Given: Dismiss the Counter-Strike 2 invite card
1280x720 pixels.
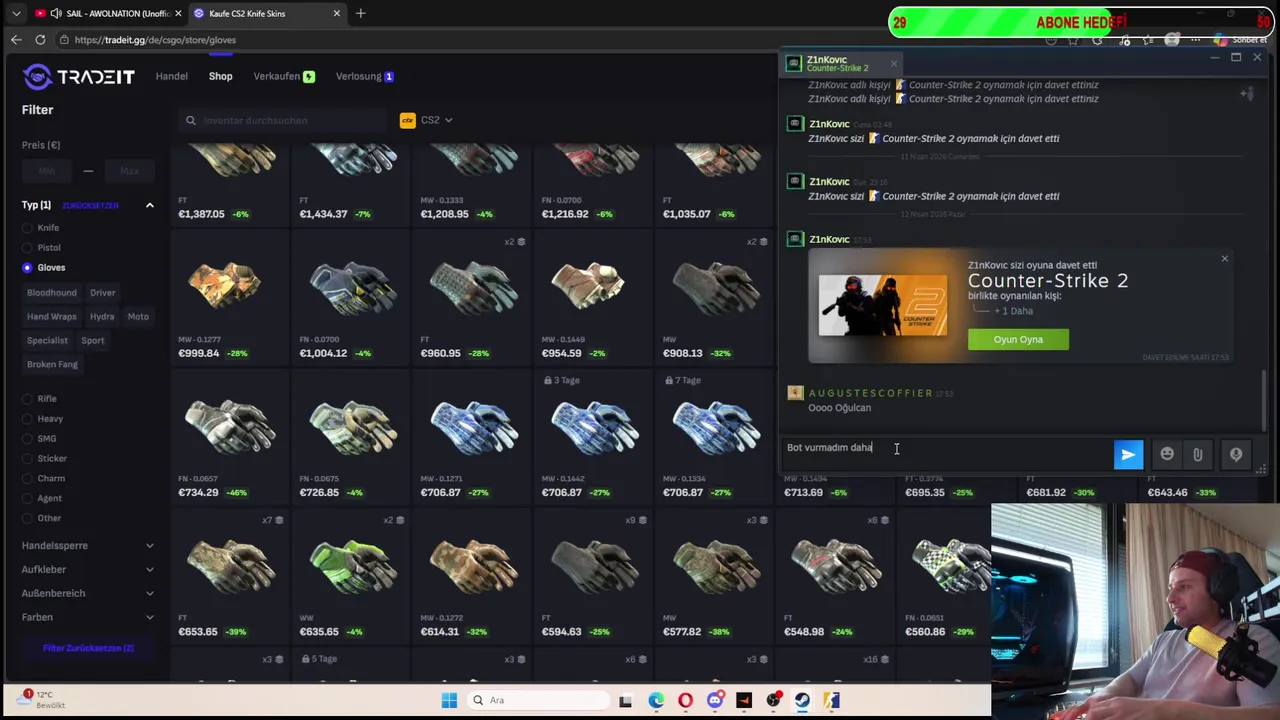Looking at the screenshot, I should (x=1224, y=259).
